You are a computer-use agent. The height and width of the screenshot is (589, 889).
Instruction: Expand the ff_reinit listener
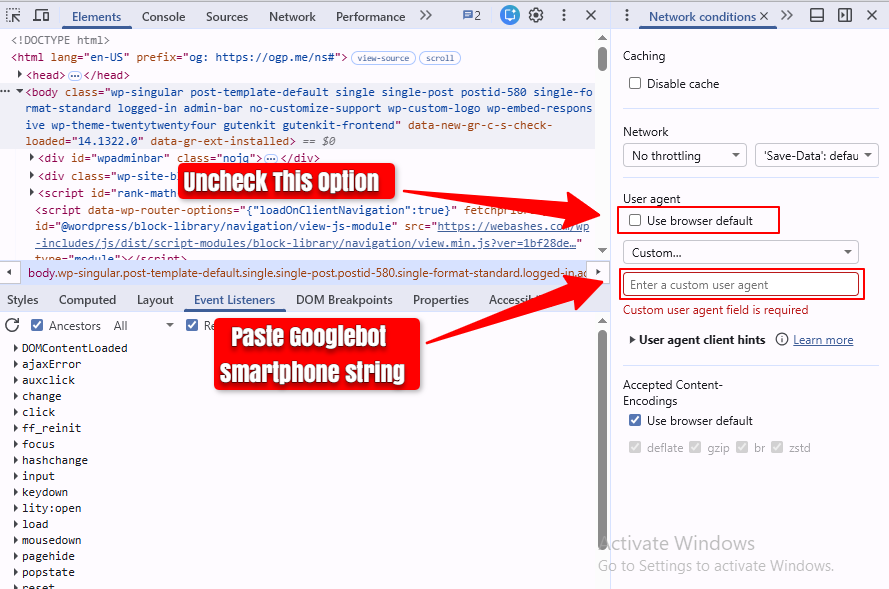[15, 428]
